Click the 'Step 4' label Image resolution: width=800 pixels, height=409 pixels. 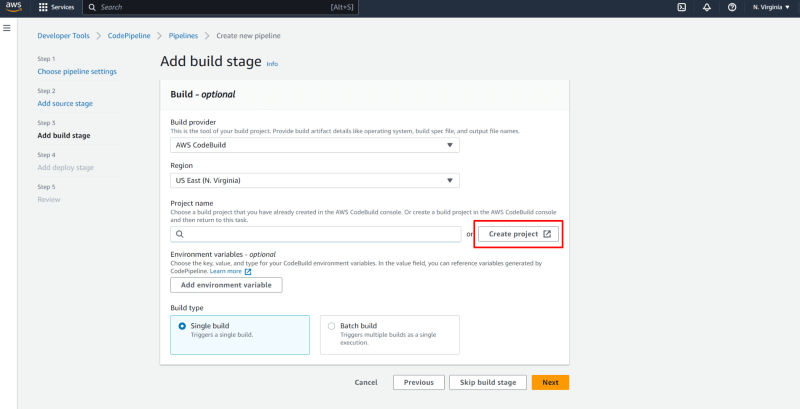(46, 155)
